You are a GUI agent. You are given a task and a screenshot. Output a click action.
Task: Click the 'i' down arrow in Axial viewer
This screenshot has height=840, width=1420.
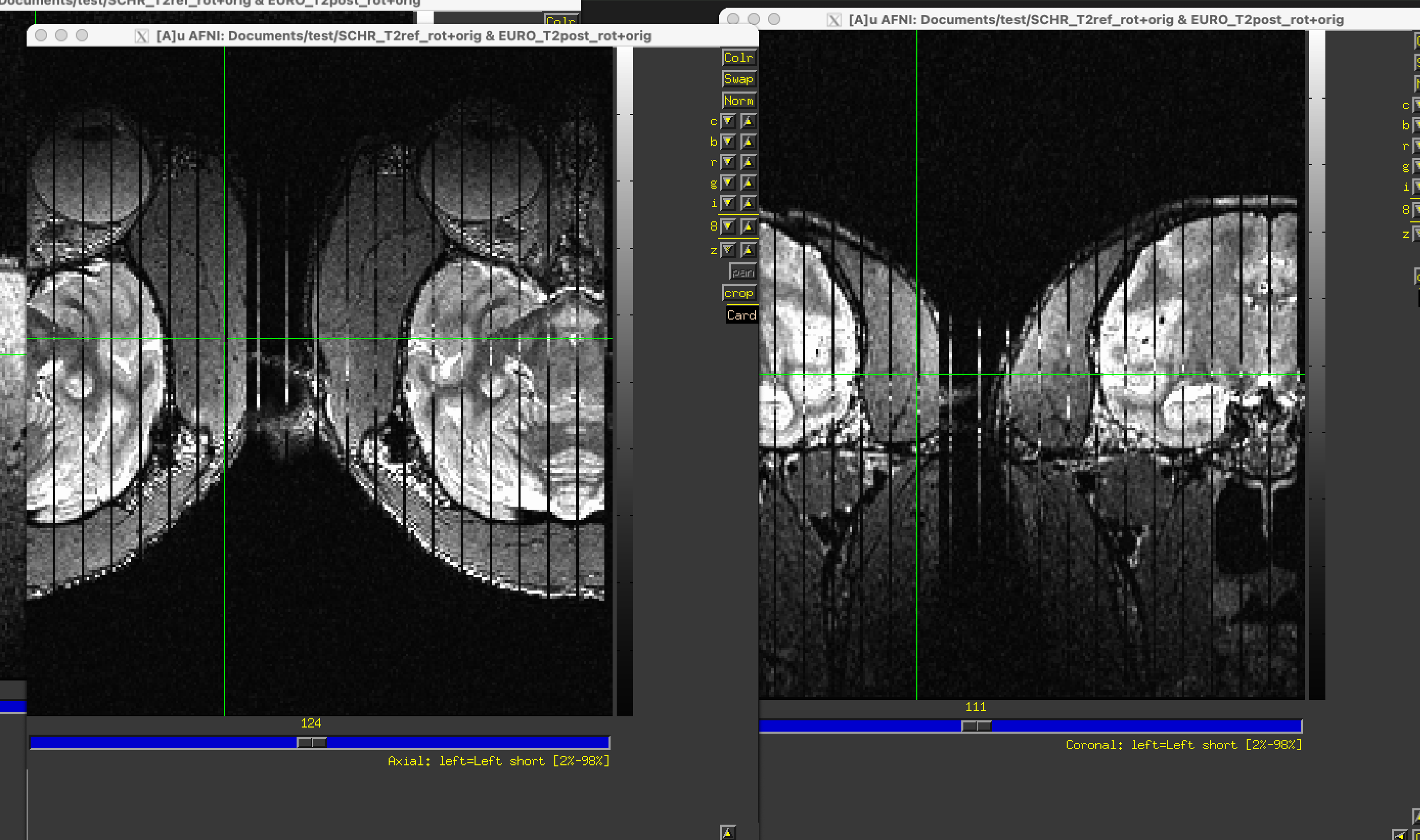tap(728, 203)
